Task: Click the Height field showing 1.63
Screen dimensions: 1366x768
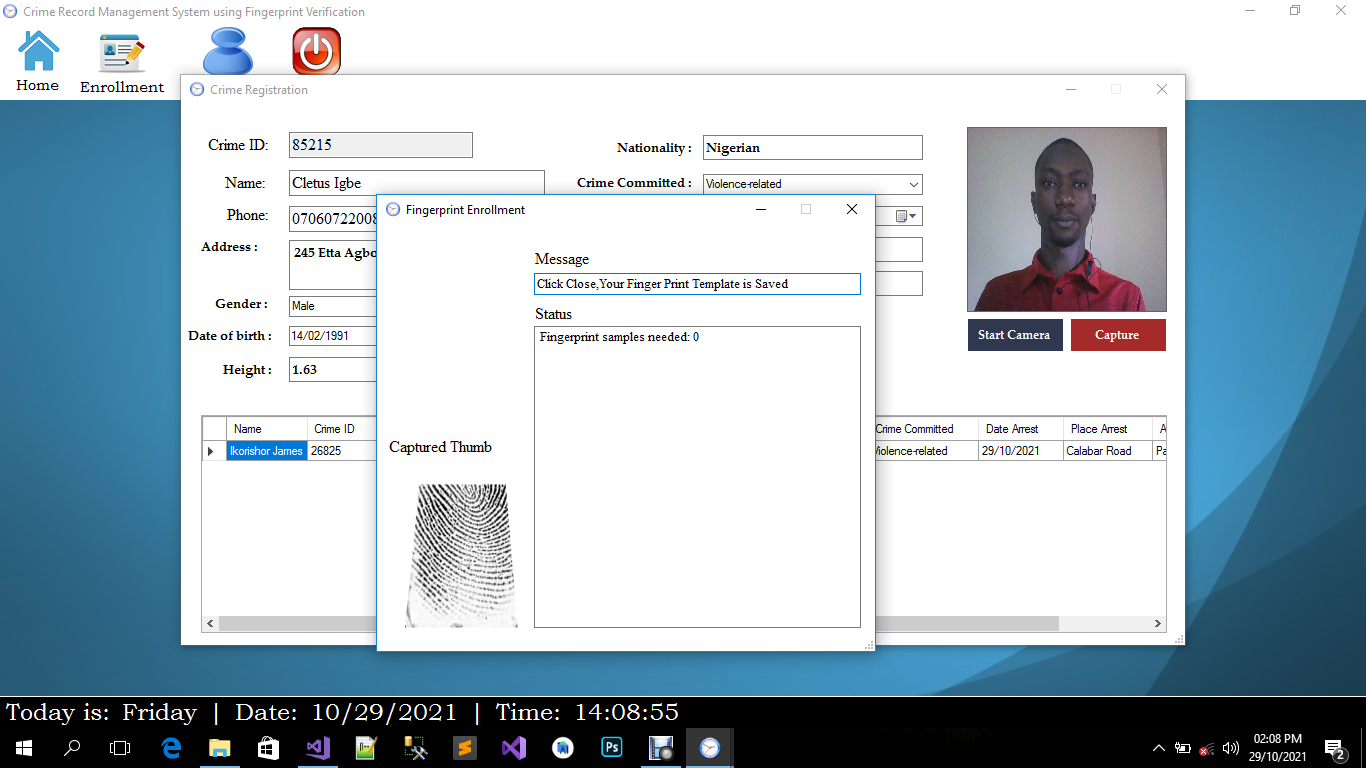Action: tap(333, 370)
